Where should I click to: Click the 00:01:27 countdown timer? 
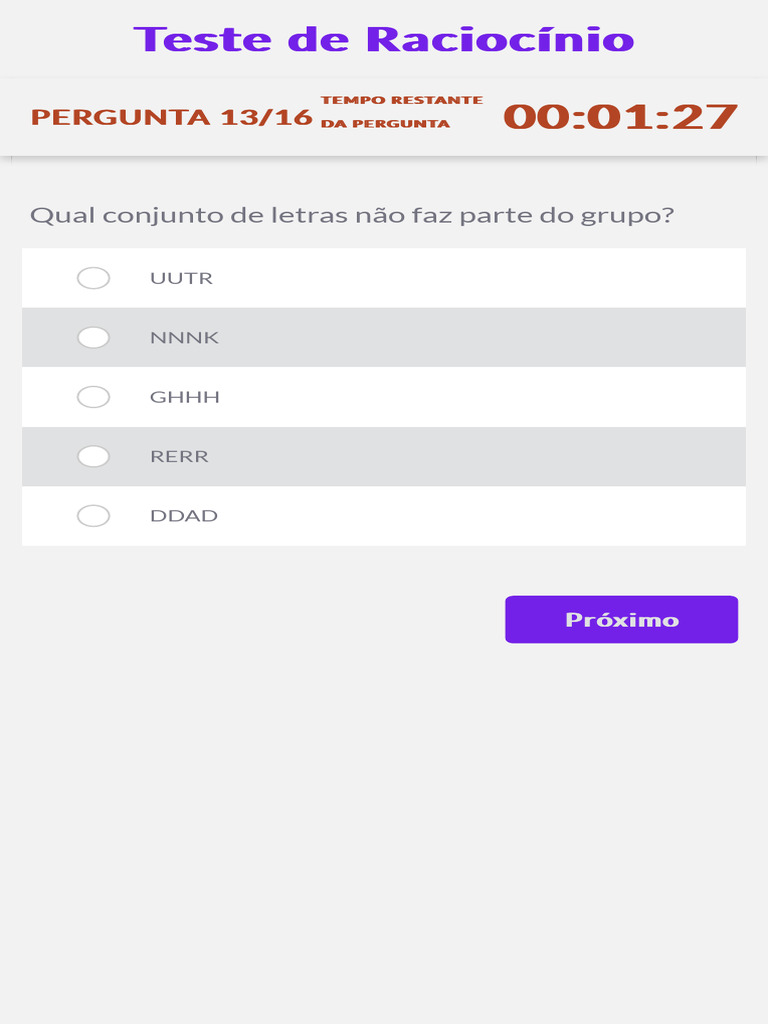pyautogui.click(x=620, y=117)
